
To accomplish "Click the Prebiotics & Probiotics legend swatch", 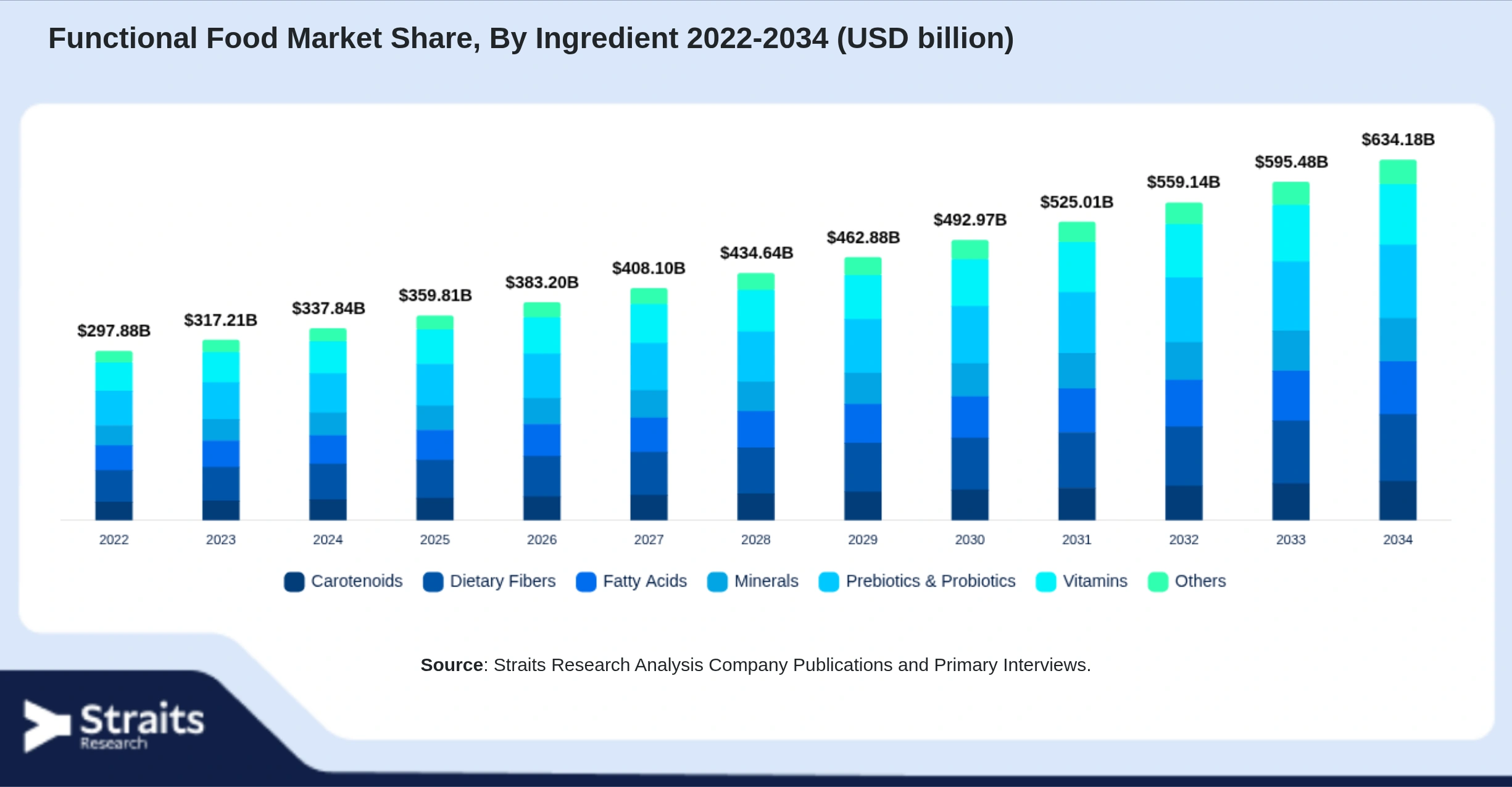I will pos(829,582).
